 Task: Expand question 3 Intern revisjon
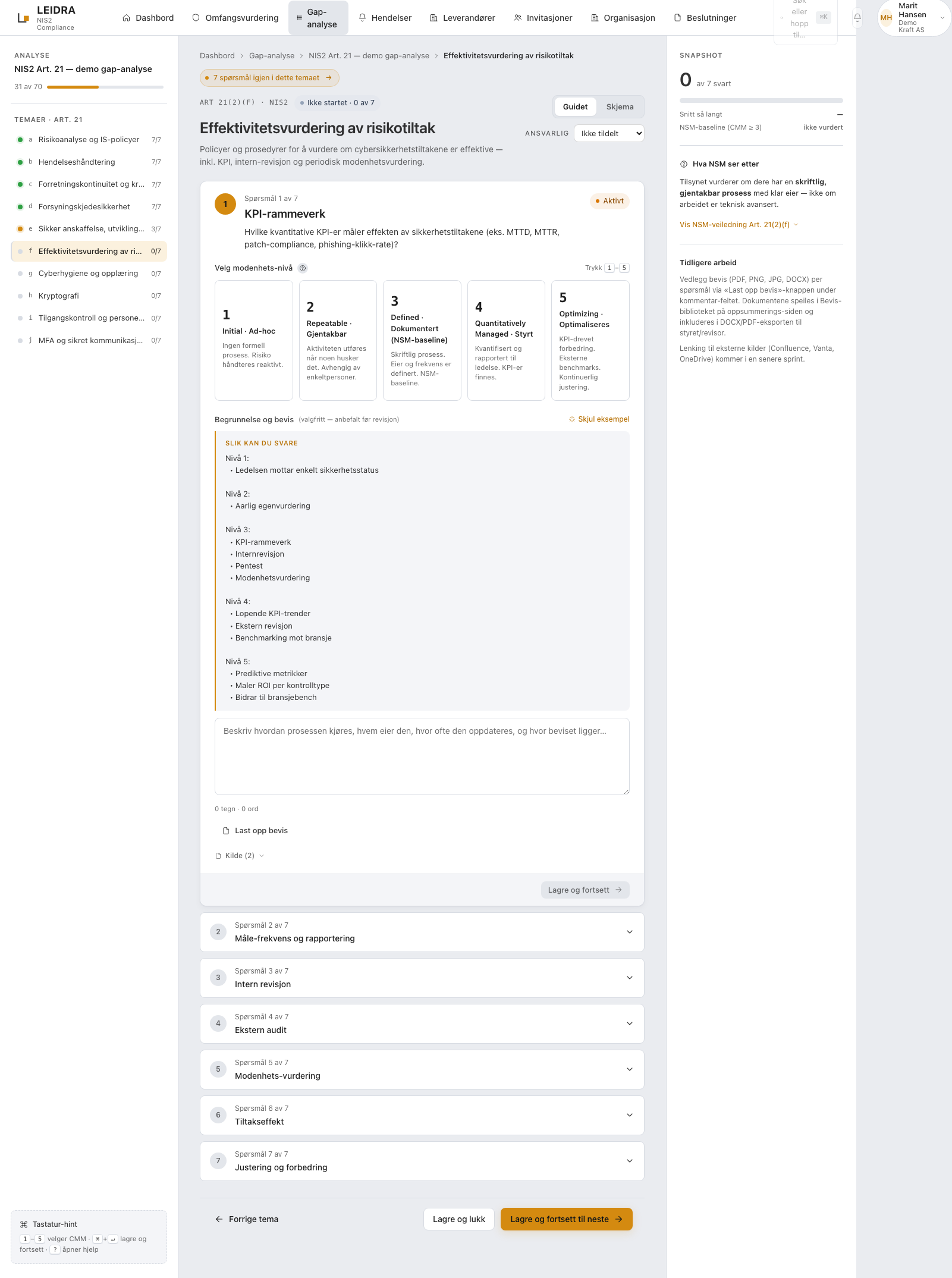point(422,978)
